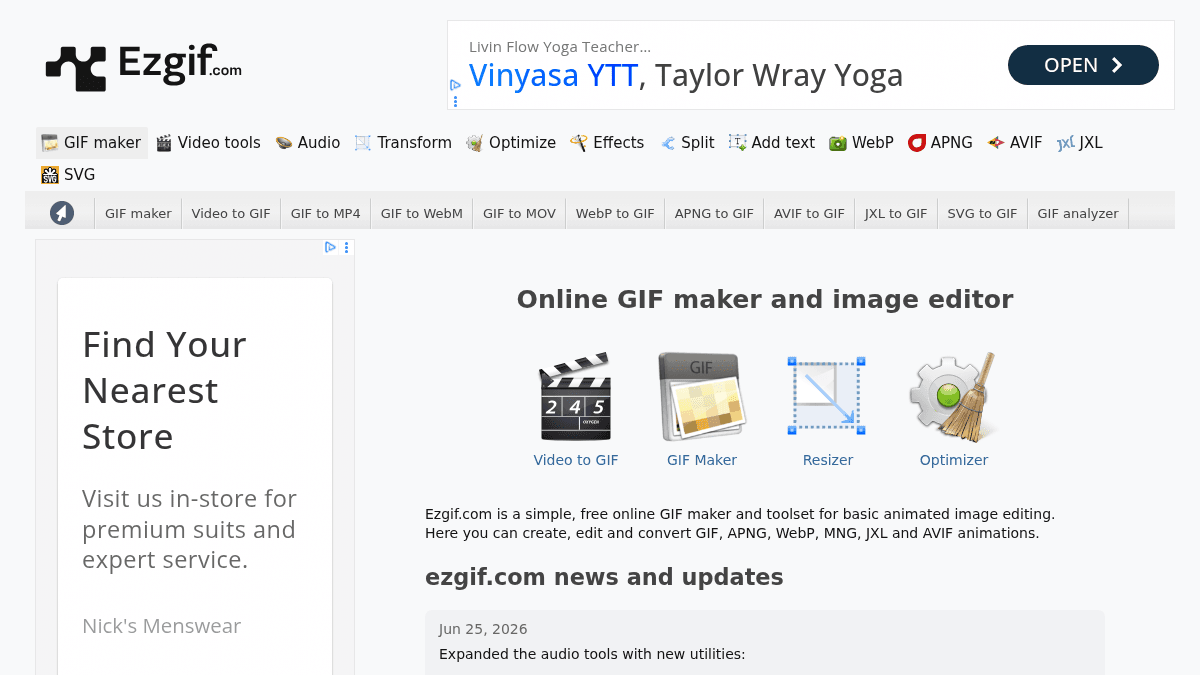Click the Add text icon in menu
The width and height of the screenshot is (1200, 675).
click(738, 143)
